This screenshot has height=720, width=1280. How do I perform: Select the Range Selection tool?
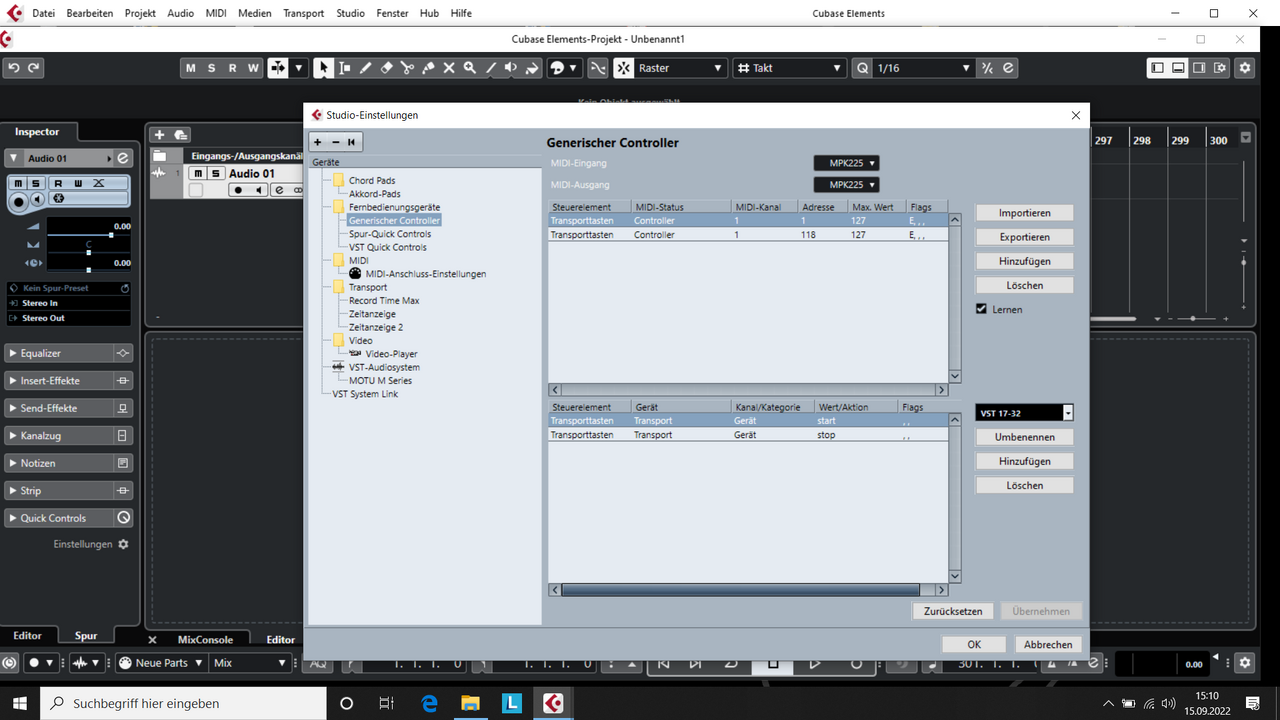click(x=344, y=68)
